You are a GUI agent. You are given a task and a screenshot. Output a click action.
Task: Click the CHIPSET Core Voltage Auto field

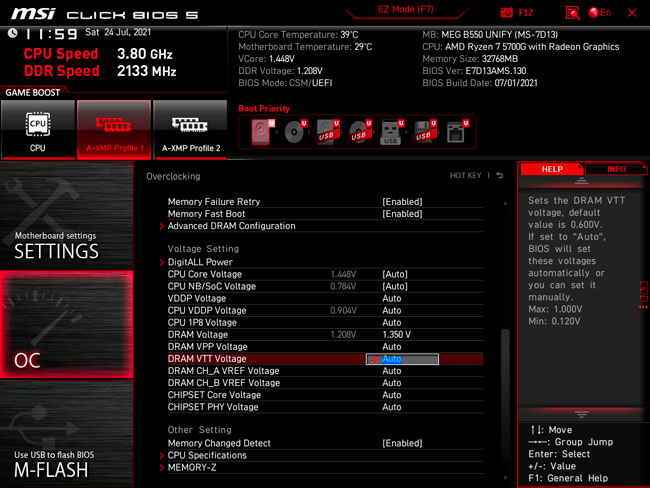(x=391, y=395)
